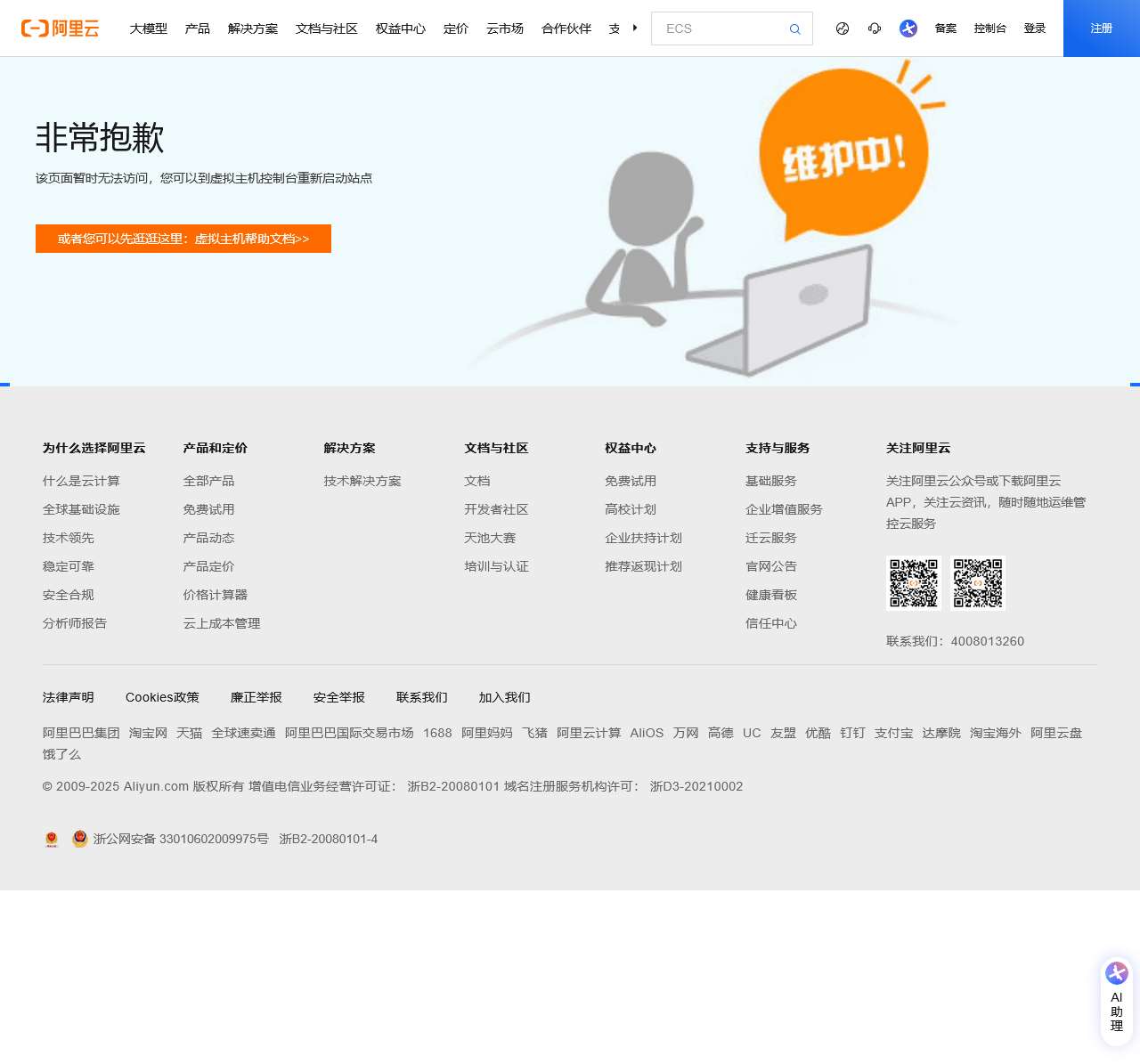The height and width of the screenshot is (1064, 1140).
Task: Open the 解决方案 menu
Action: click(253, 28)
